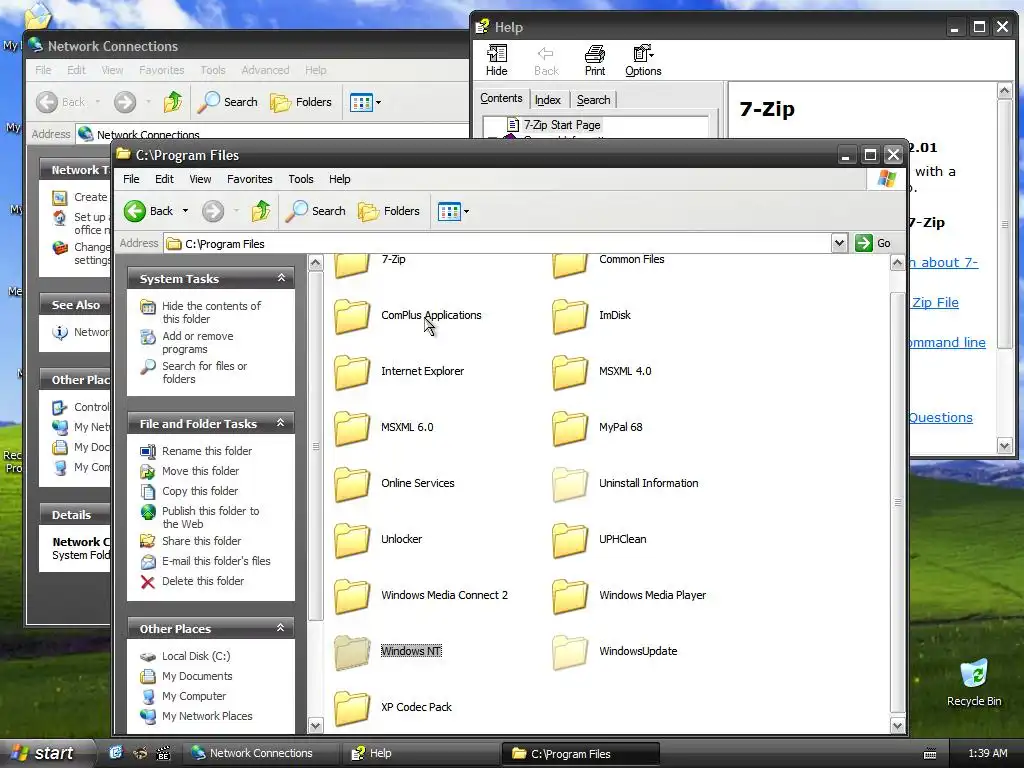Select the WindowsUpdate hidden folder icon
Image resolution: width=1024 pixels, height=768 pixels.
[570, 653]
